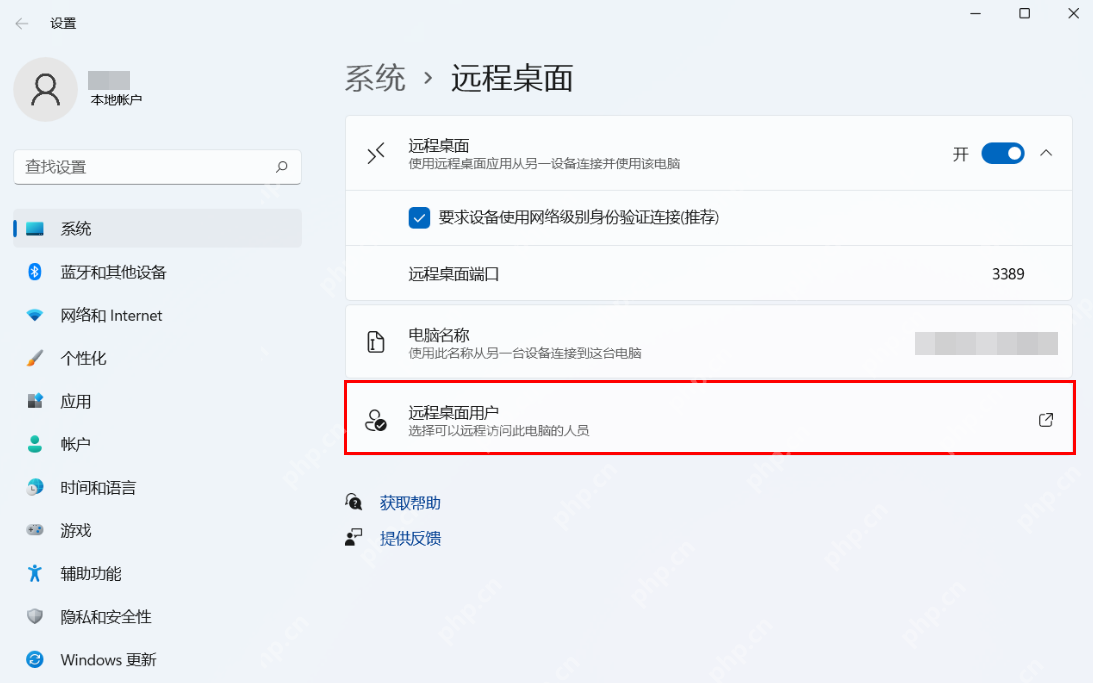Image resolution: width=1093 pixels, height=683 pixels.
Task: Click the Bluetooth icon beside 蓝牙和其他设备
Action: tap(35, 272)
